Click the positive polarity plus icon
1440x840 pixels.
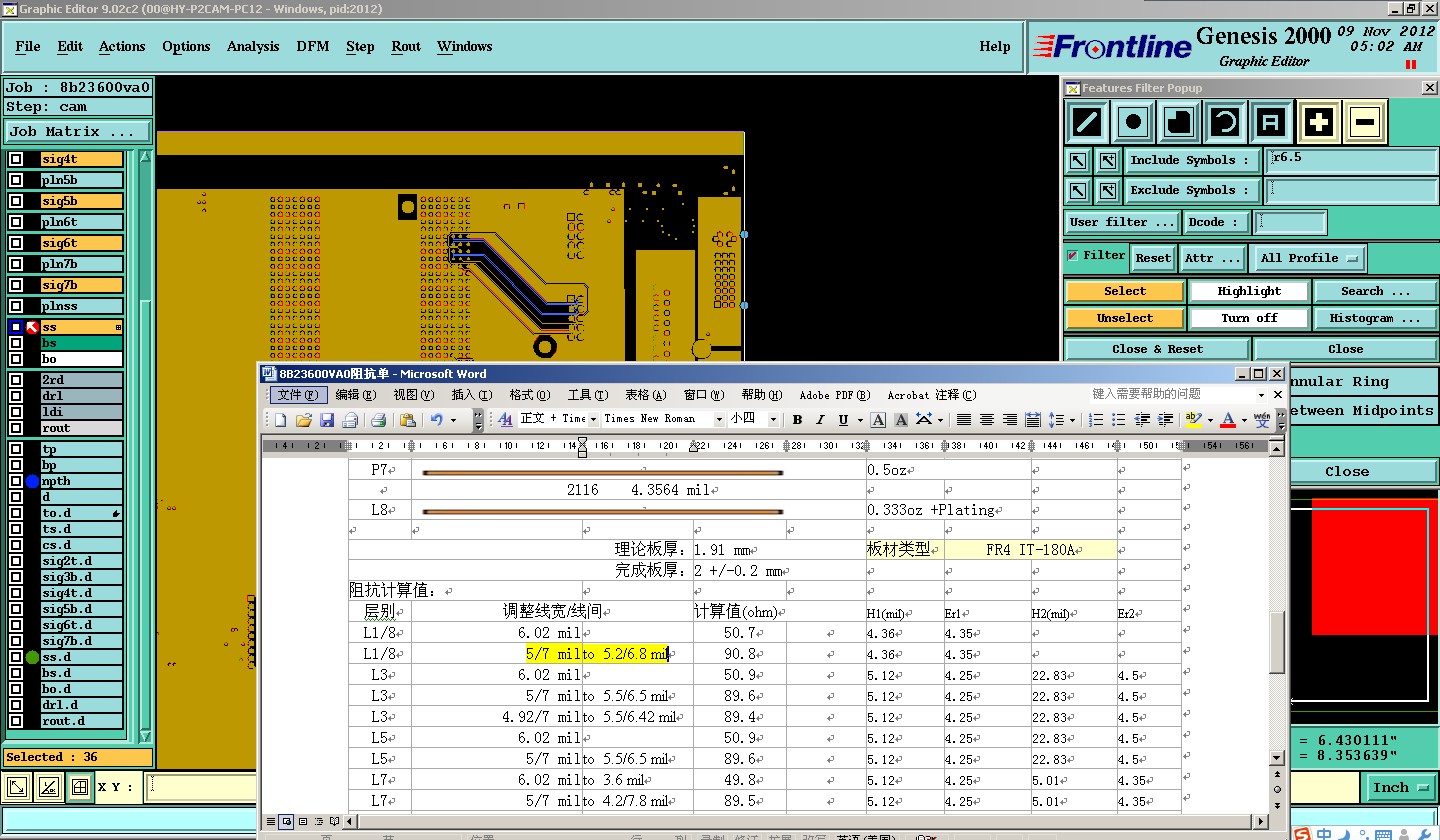tap(1319, 123)
